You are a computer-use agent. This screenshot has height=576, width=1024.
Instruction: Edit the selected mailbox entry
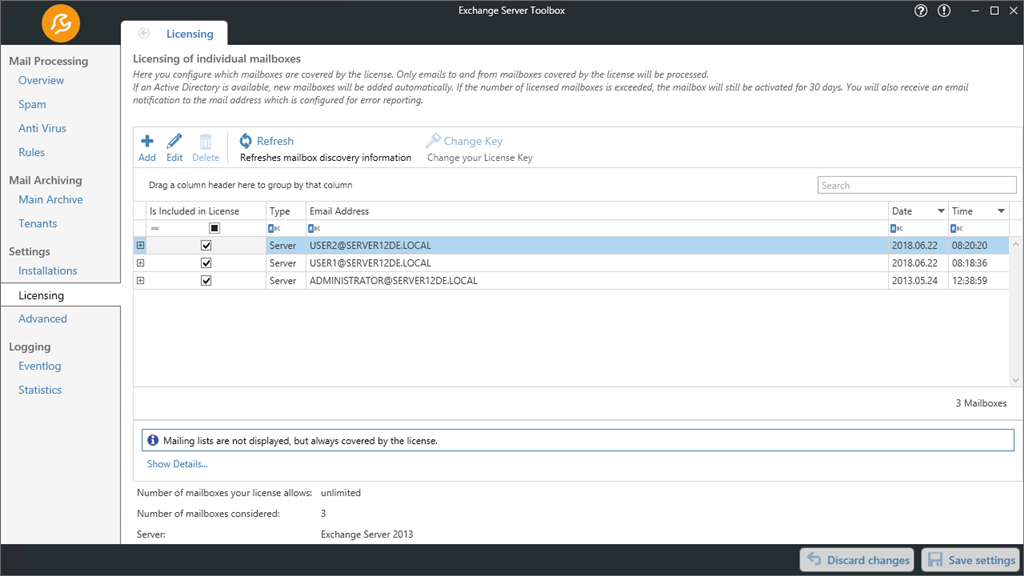(x=174, y=148)
